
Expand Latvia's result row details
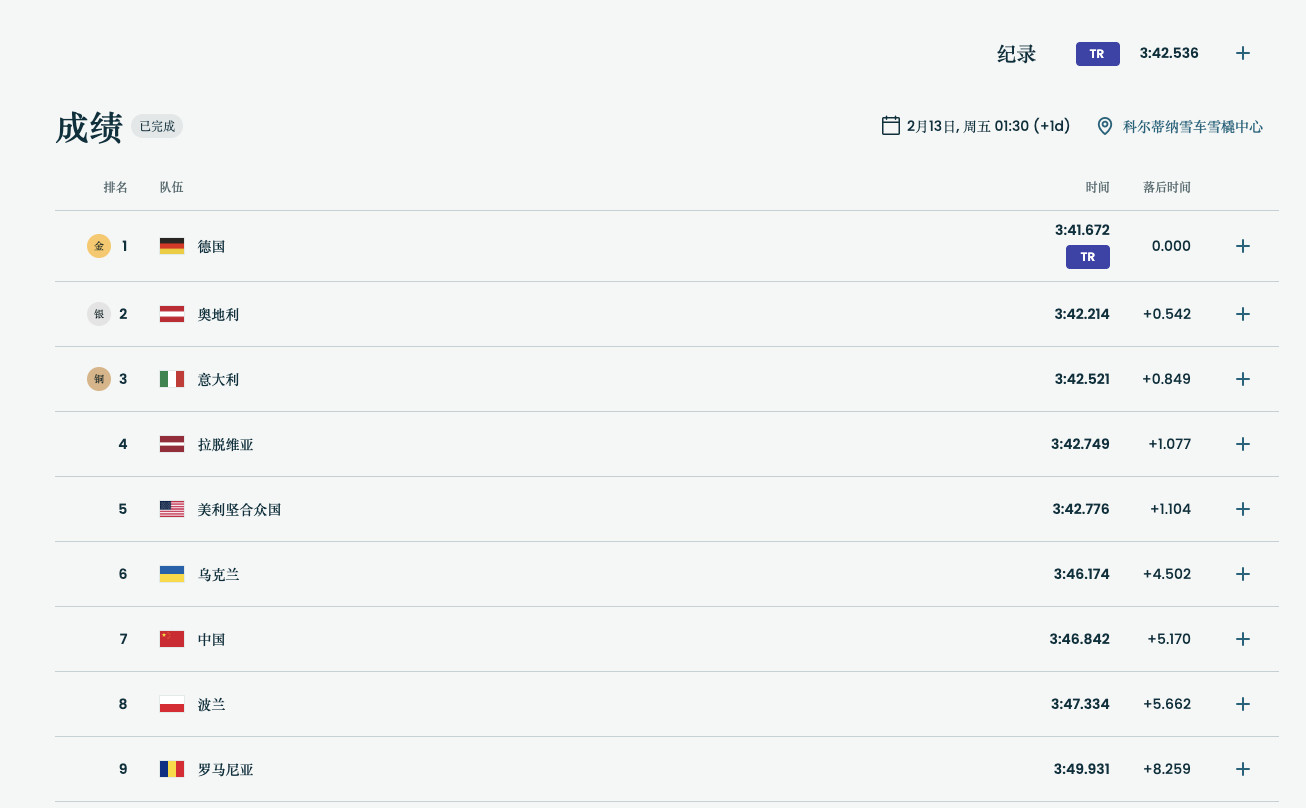point(1242,444)
